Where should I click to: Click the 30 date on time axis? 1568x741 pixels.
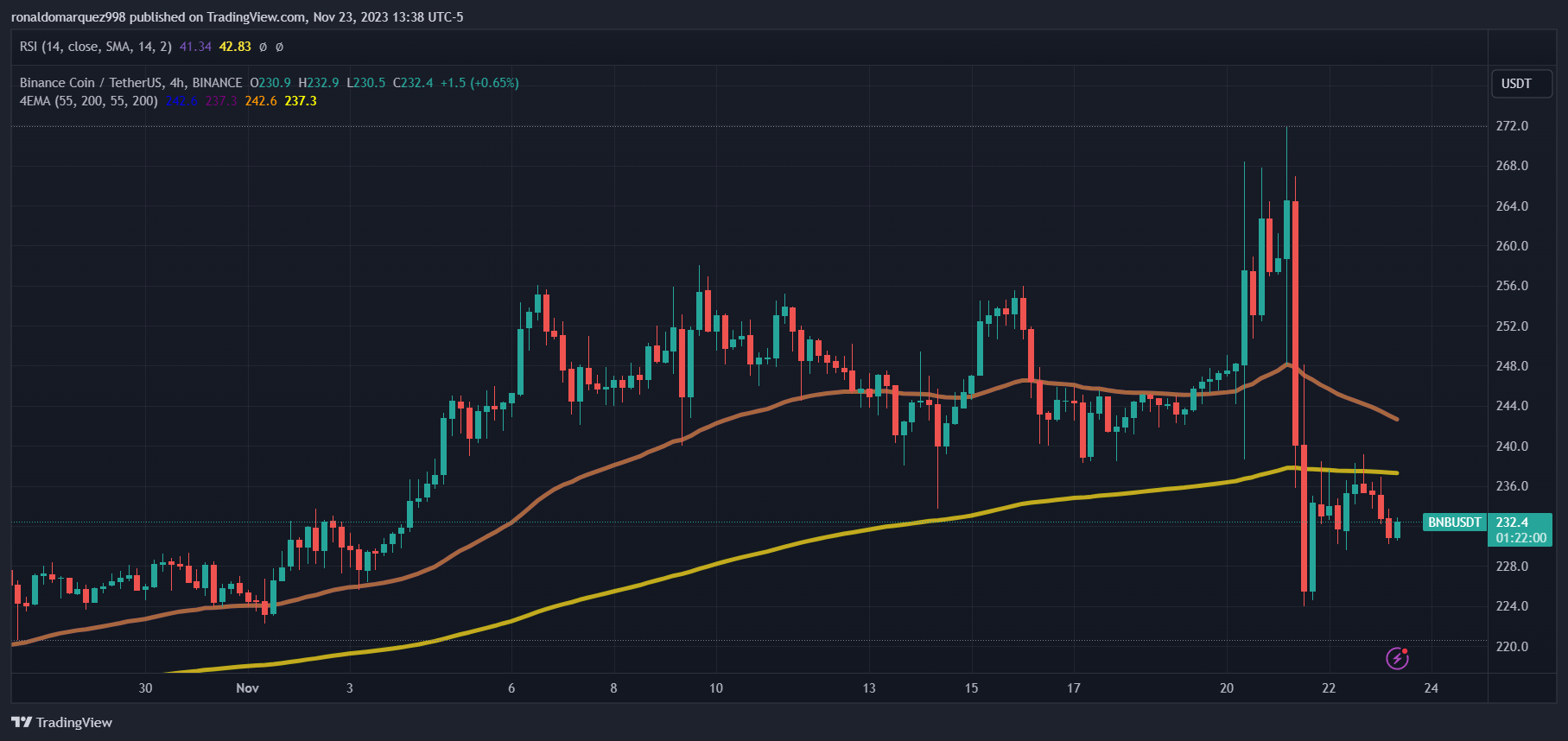tap(145, 688)
